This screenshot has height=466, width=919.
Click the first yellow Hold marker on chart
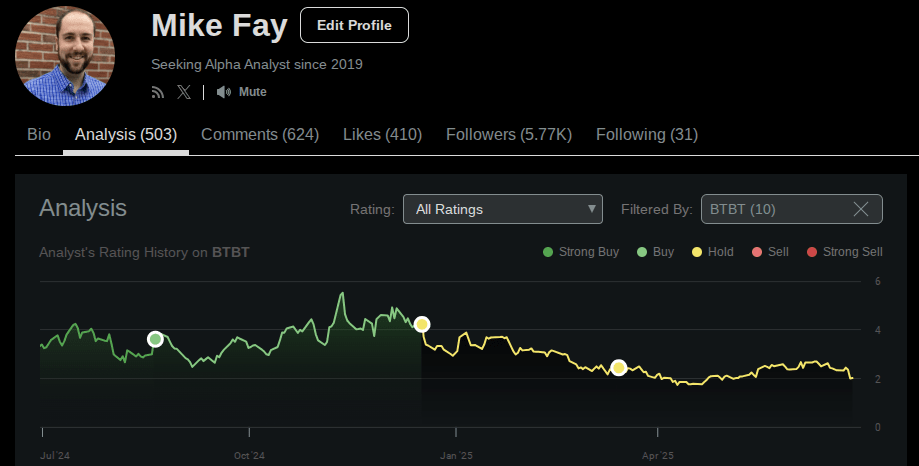pyautogui.click(x=422, y=324)
